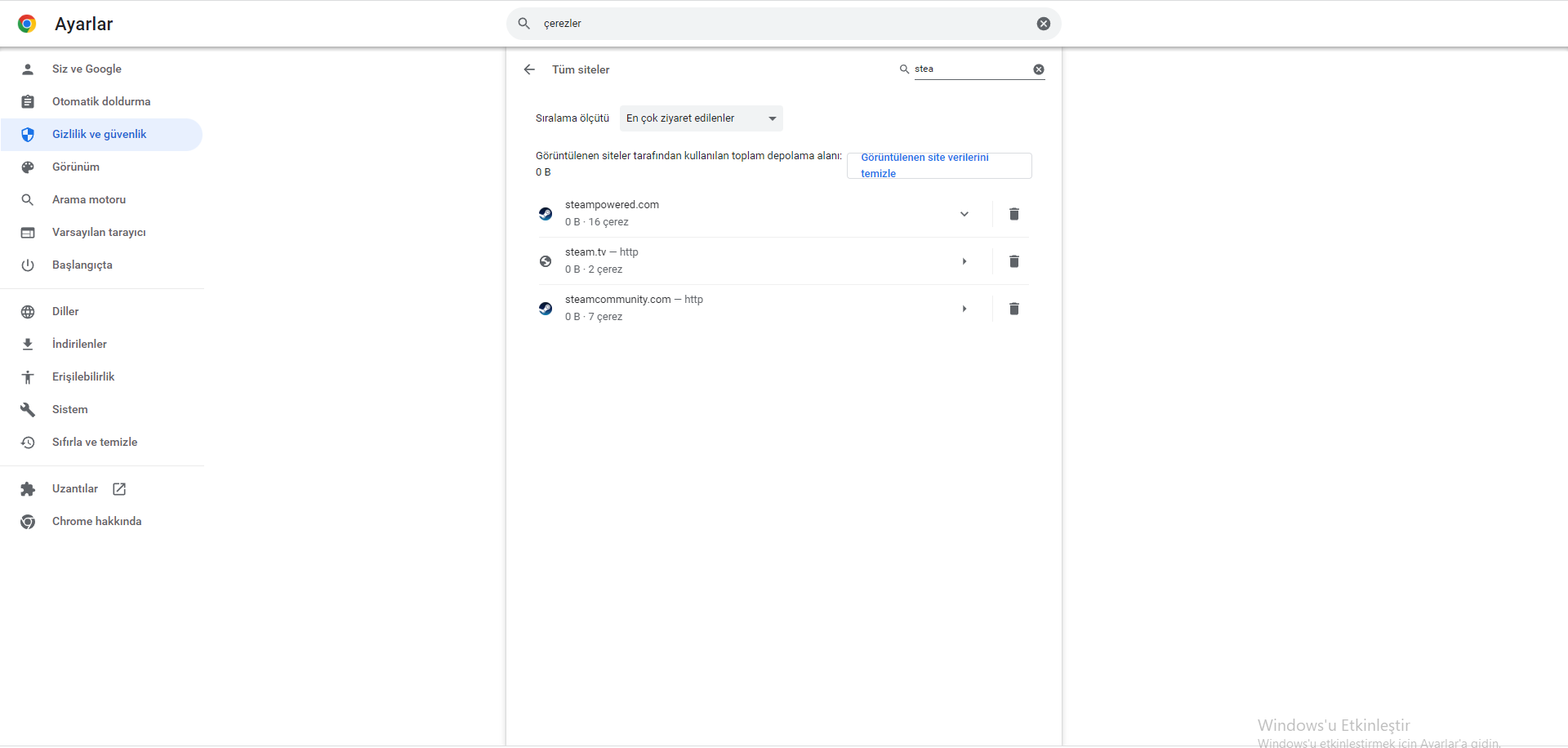Clear the site filter containing stea
Screen dimensions: 1568x748
(1039, 69)
